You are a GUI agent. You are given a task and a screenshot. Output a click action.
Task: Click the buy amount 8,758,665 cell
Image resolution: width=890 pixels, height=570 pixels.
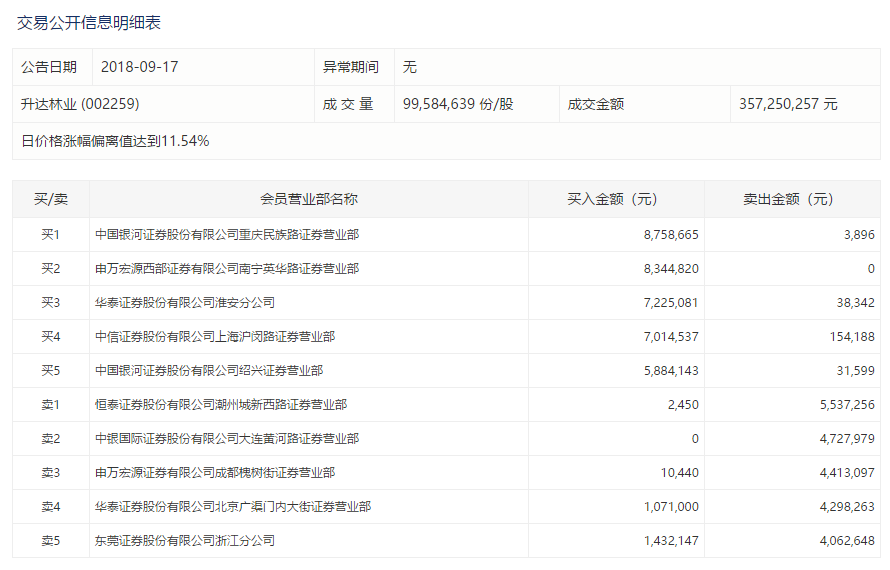click(671, 235)
